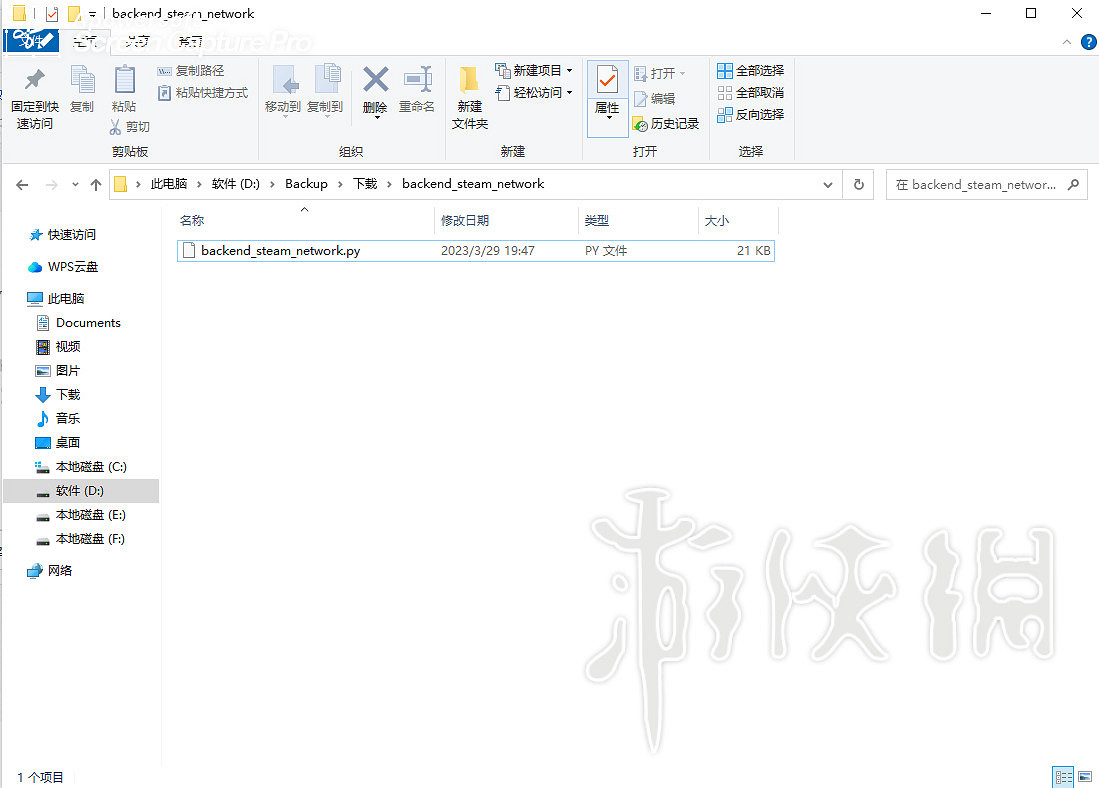Expand the New item (新建项目) dropdown
Viewport: 1099px width, 788px height.
[568, 70]
